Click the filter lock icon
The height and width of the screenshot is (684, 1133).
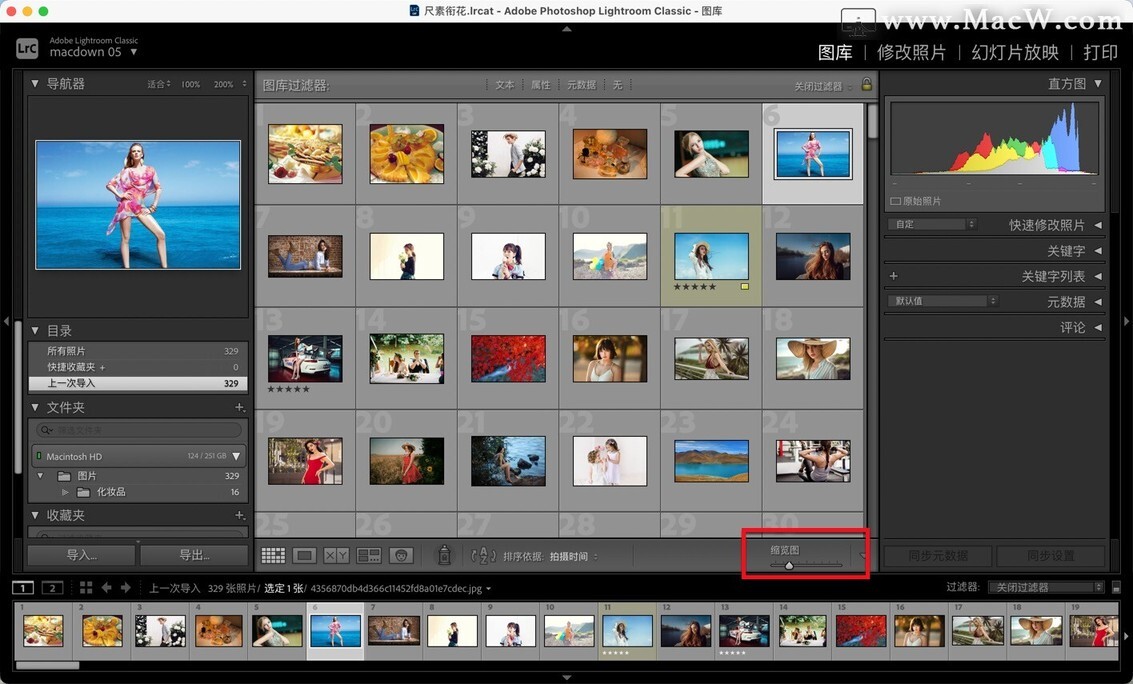click(867, 85)
